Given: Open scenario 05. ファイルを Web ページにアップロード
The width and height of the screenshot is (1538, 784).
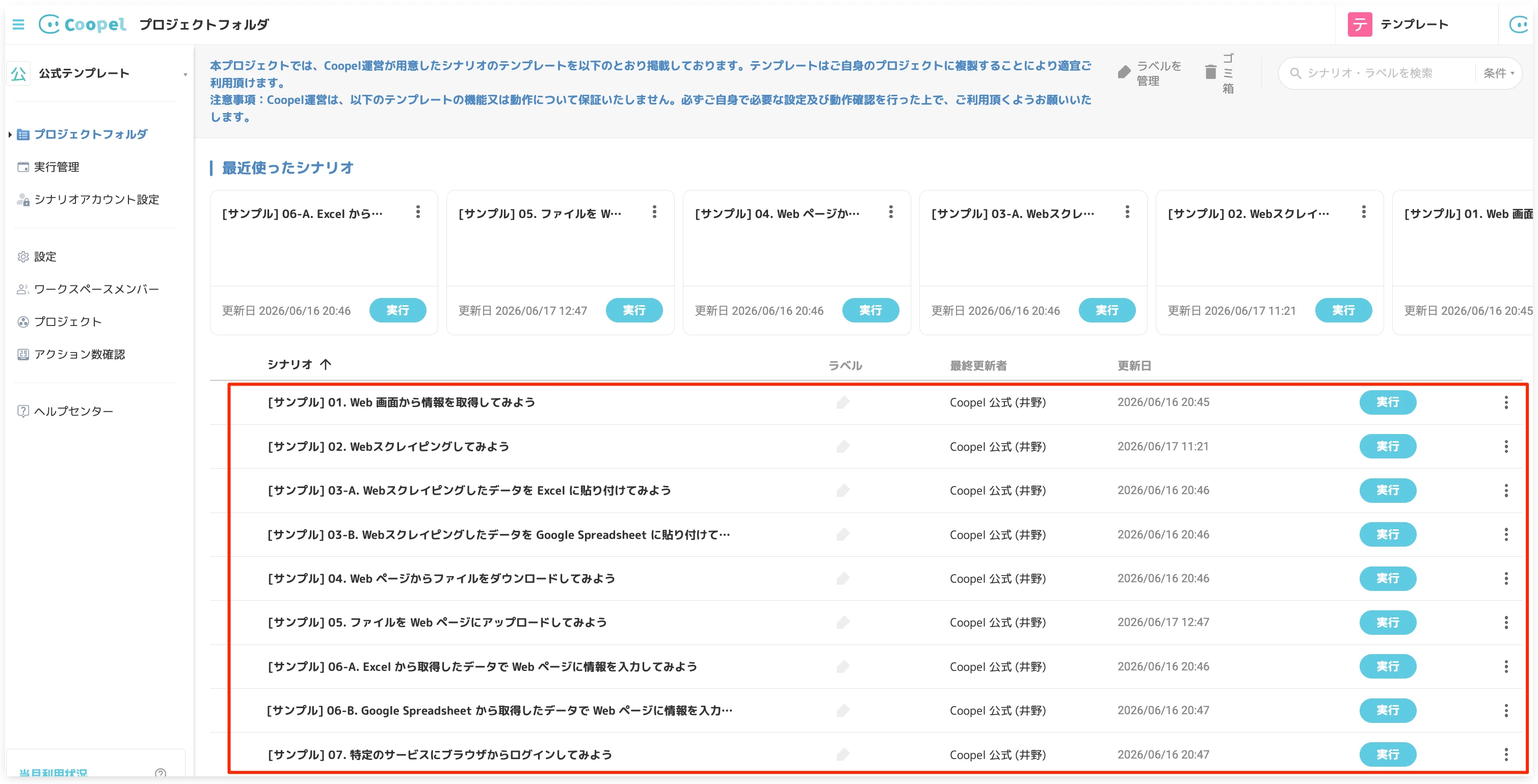Looking at the screenshot, I should click(x=437, y=623).
